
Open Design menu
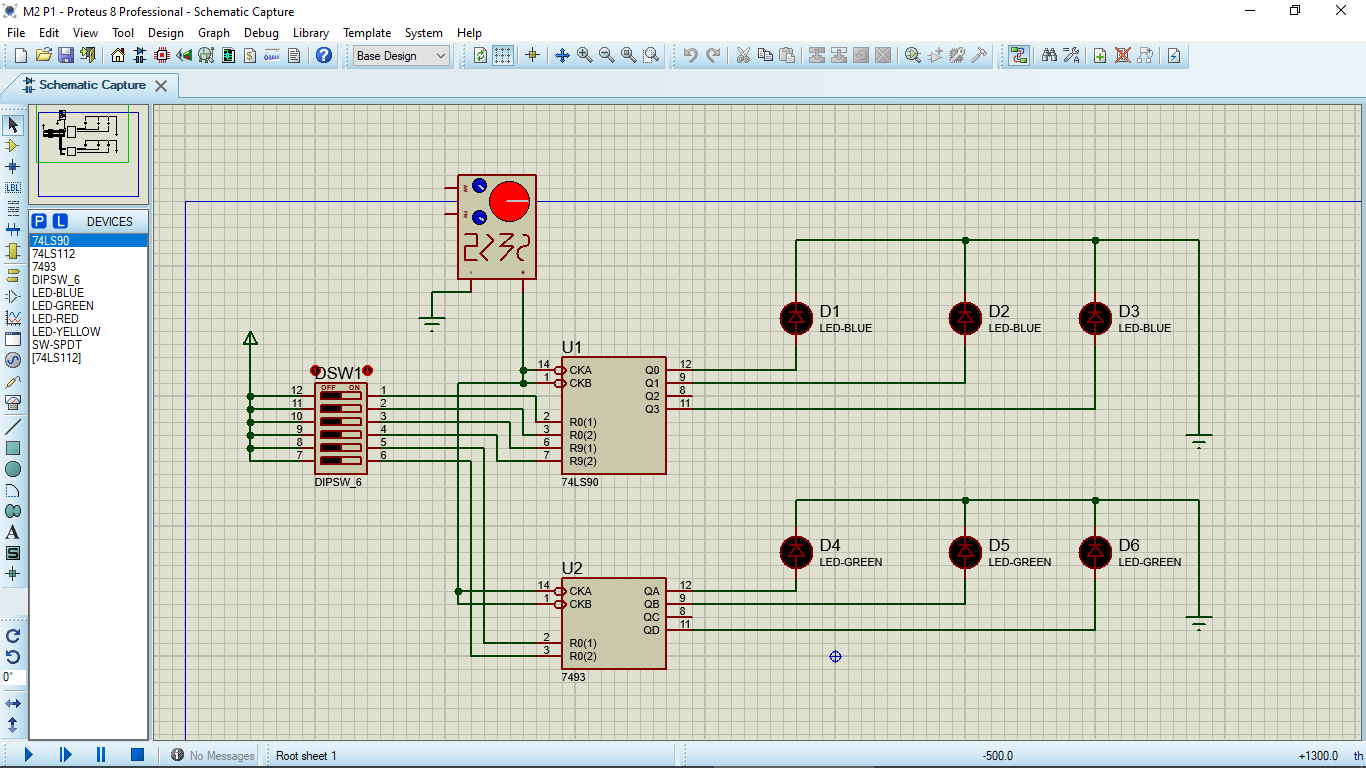pos(166,33)
